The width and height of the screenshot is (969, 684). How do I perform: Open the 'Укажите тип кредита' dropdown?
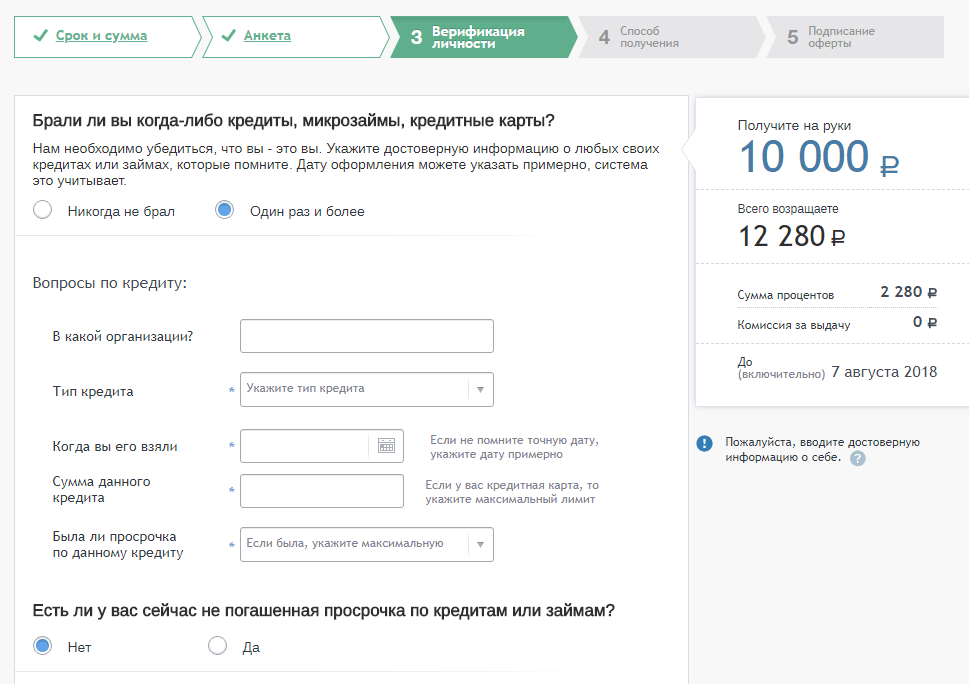coord(354,389)
